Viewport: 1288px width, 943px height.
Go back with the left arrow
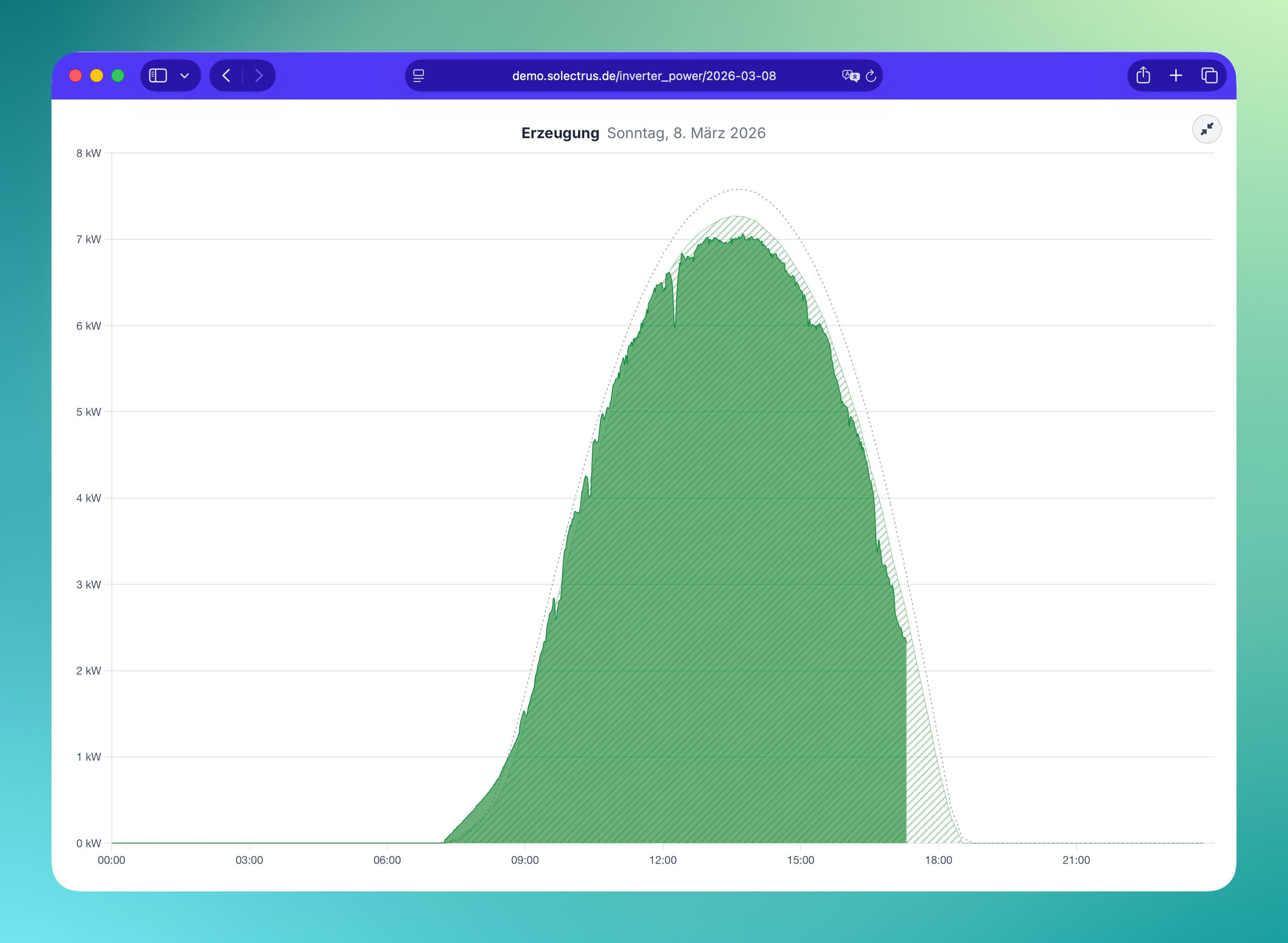[x=226, y=75]
